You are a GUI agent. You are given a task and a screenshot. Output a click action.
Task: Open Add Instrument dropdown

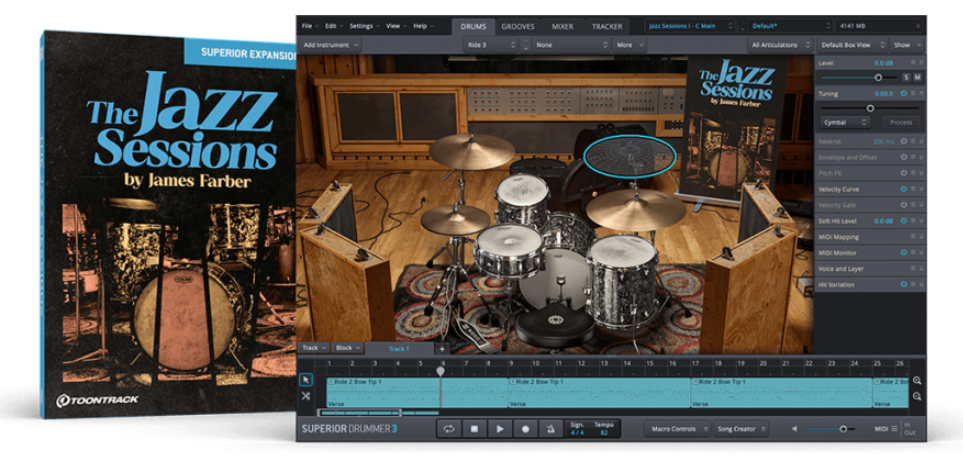330,45
